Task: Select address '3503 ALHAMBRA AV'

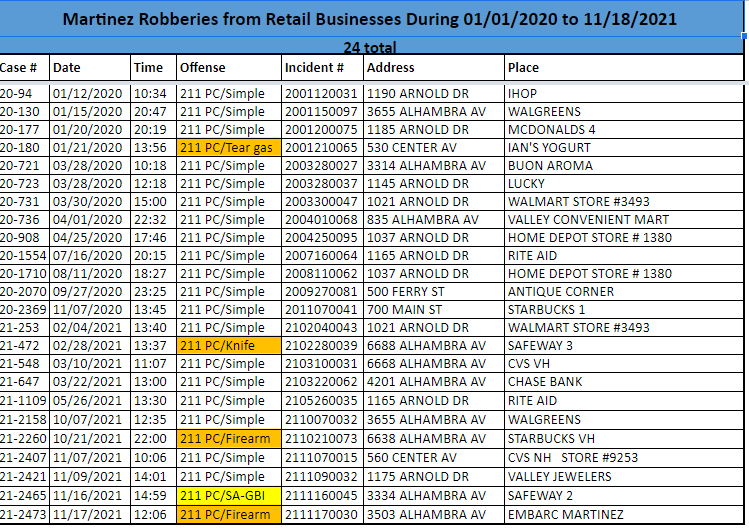Action: [x=434, y=515]
